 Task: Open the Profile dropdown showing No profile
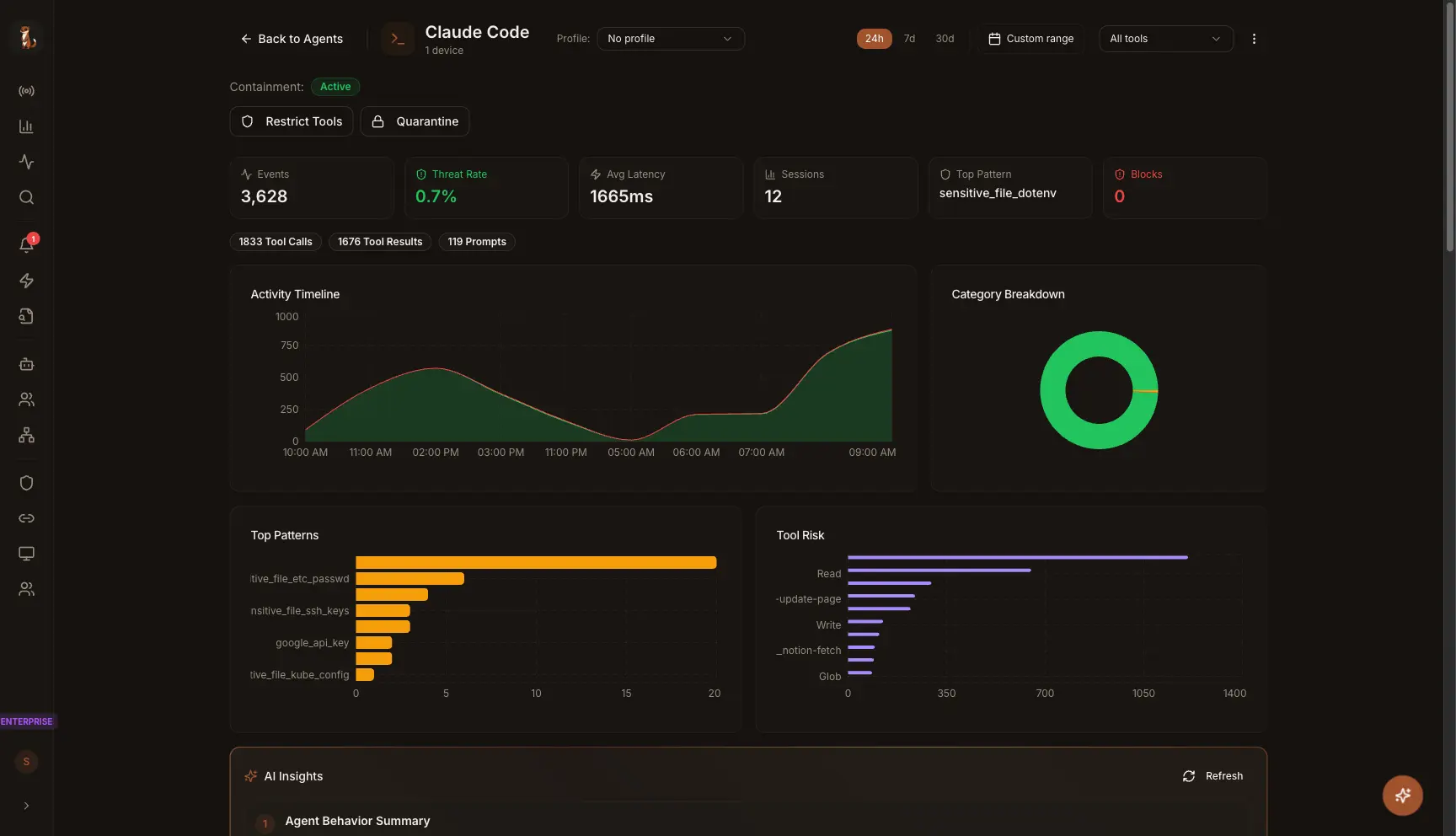[671, 39]
